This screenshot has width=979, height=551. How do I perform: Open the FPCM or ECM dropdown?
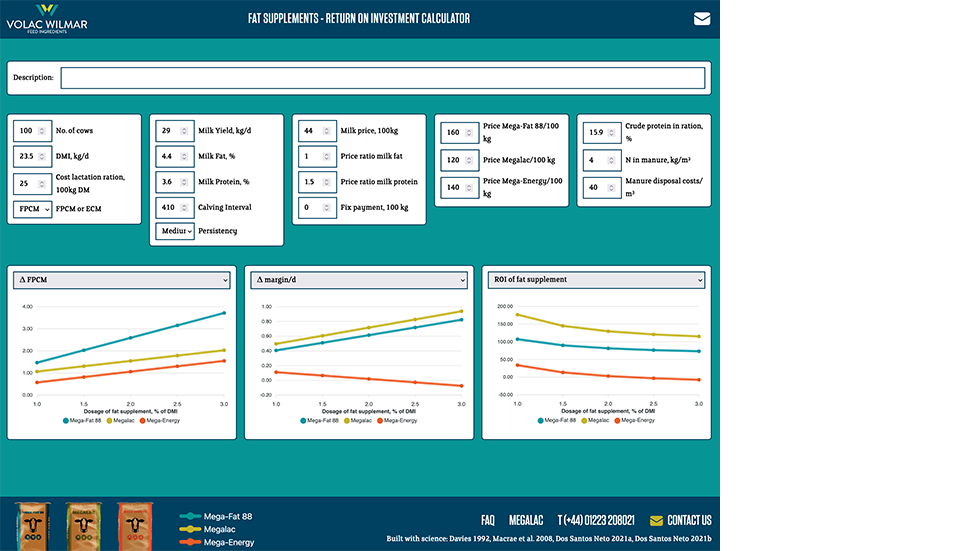point(33,208)
